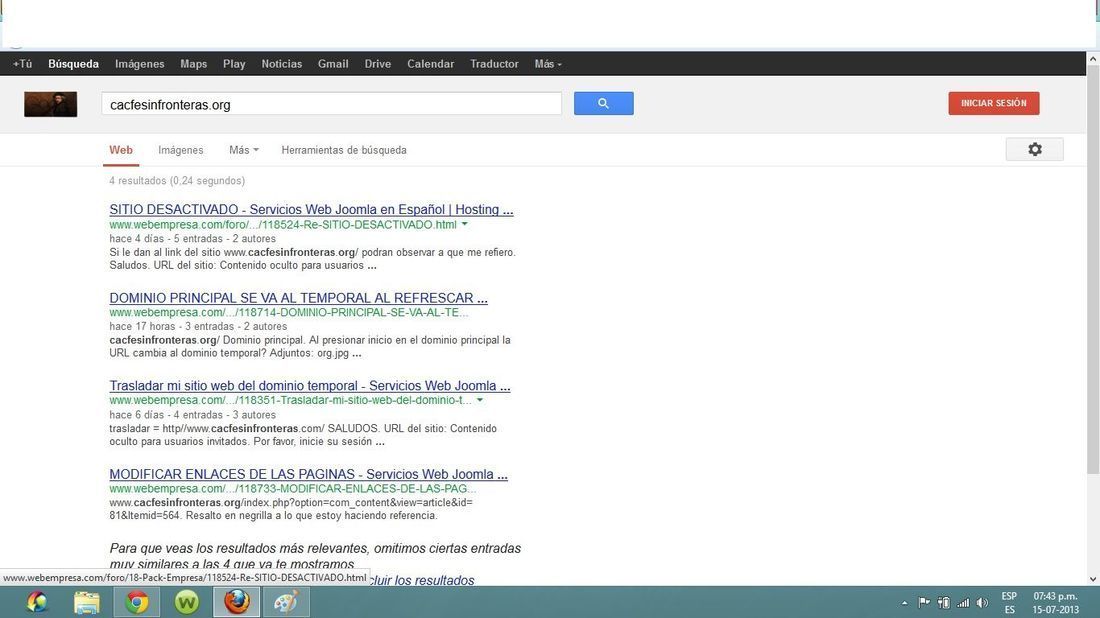This screenshot has height=618, width=1100.
Task: Click 'hace 4 días - 5 entradas' text
Action: [x=167, y=239]
